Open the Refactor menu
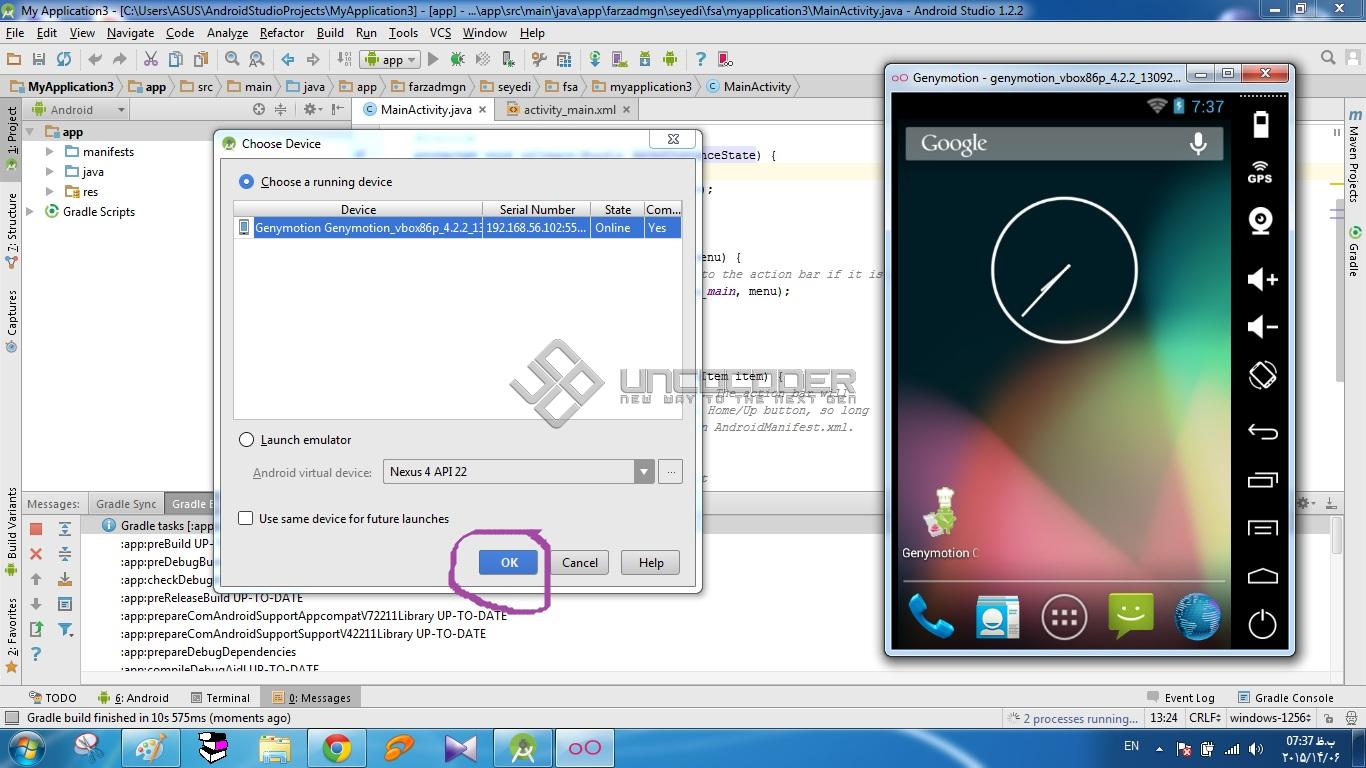Screen dimensions: 1366x768 (x=282, y=33)
